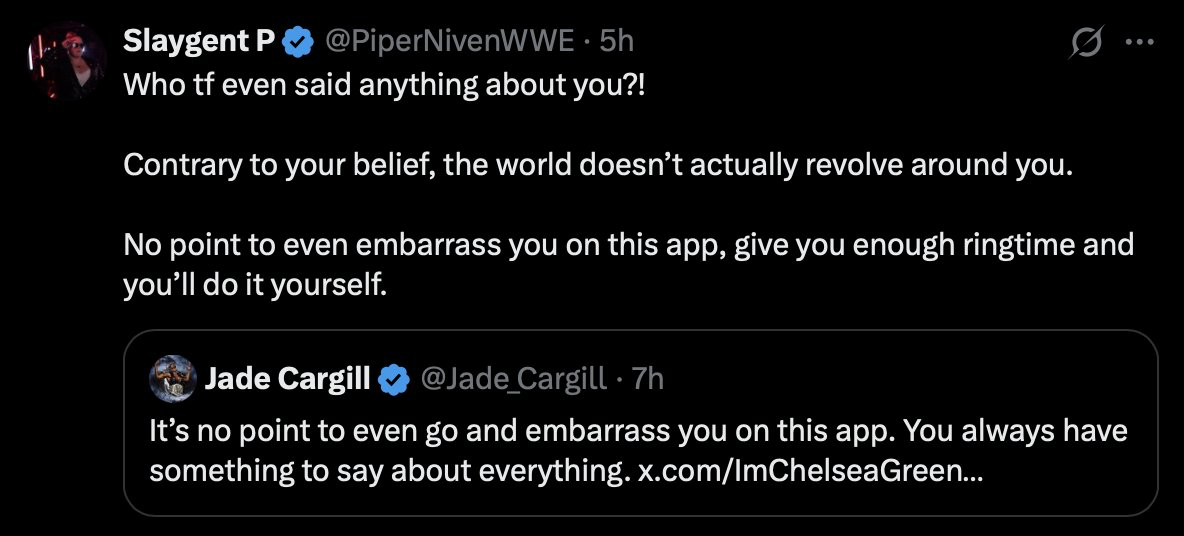Screen dimensions: 1184x536
Task: Open Jade Cargill's small profile avatar
Action: coord(172,378)
